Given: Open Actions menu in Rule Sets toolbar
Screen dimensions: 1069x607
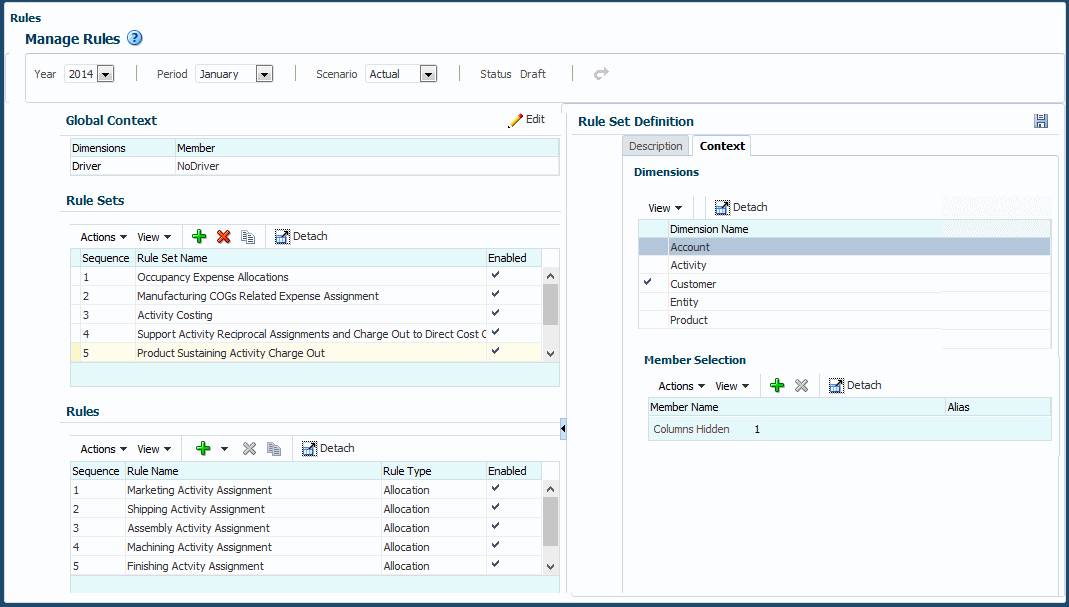Looking at the screenshot, I should [104, 237].
